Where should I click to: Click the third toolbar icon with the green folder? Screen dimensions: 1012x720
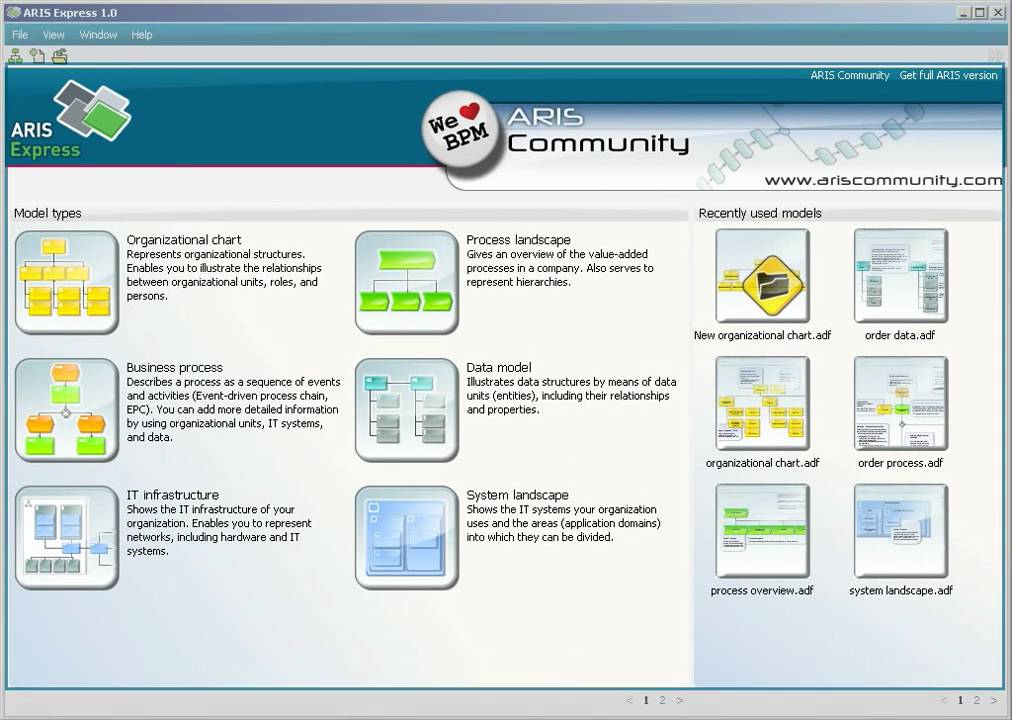59,56
